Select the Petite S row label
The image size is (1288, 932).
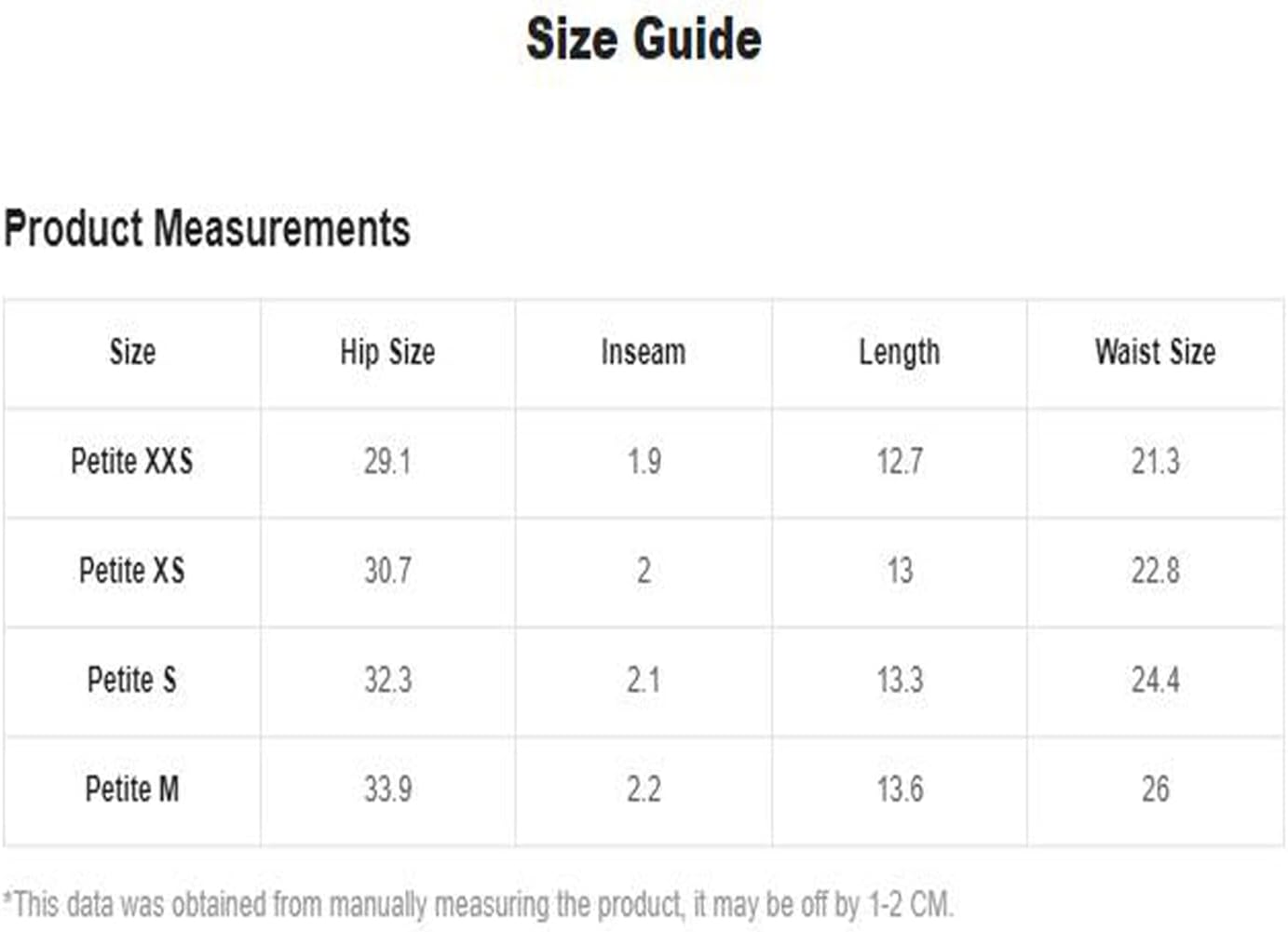click(132, 680)
